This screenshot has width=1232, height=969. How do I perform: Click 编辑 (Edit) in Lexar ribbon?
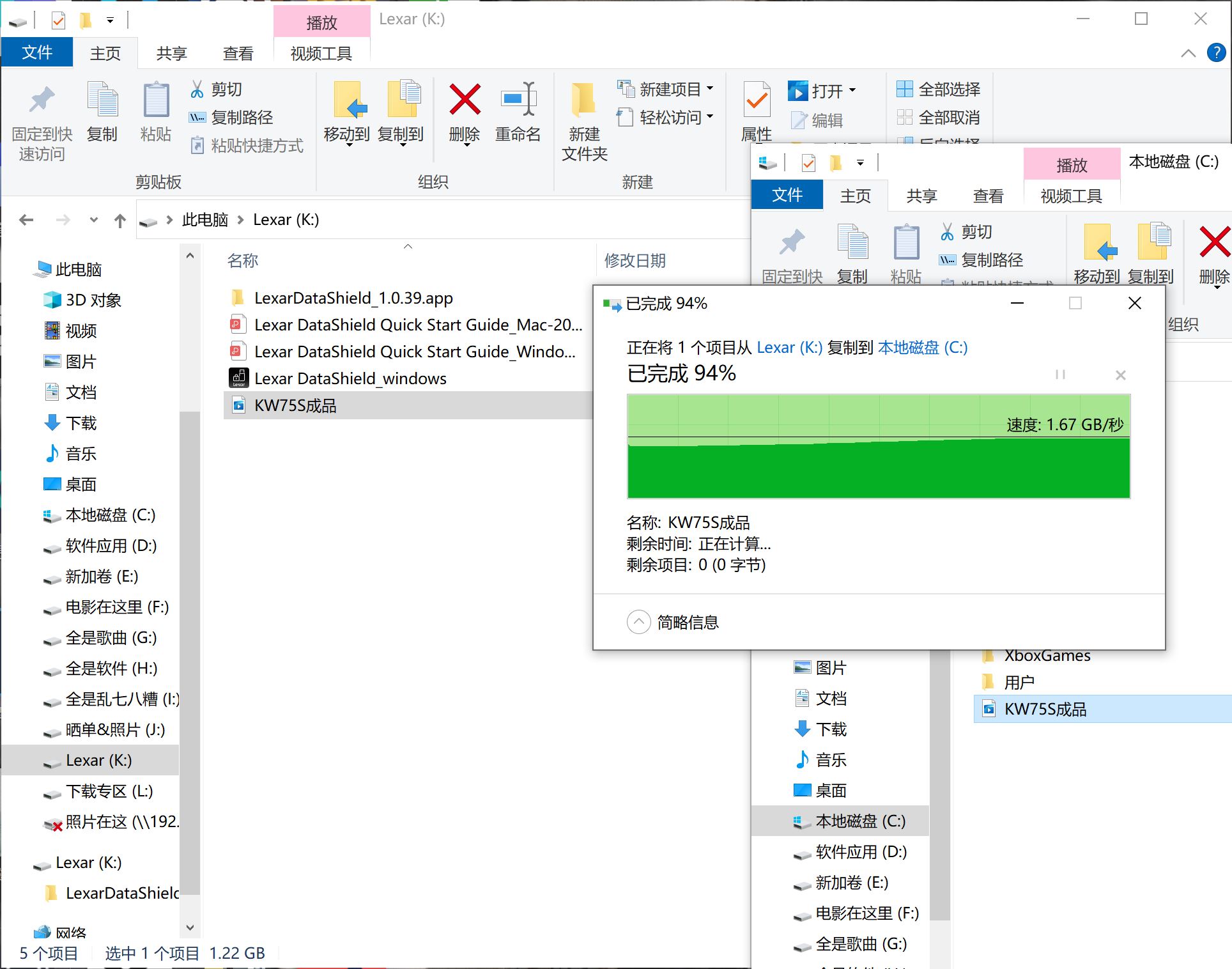[817, 120]
